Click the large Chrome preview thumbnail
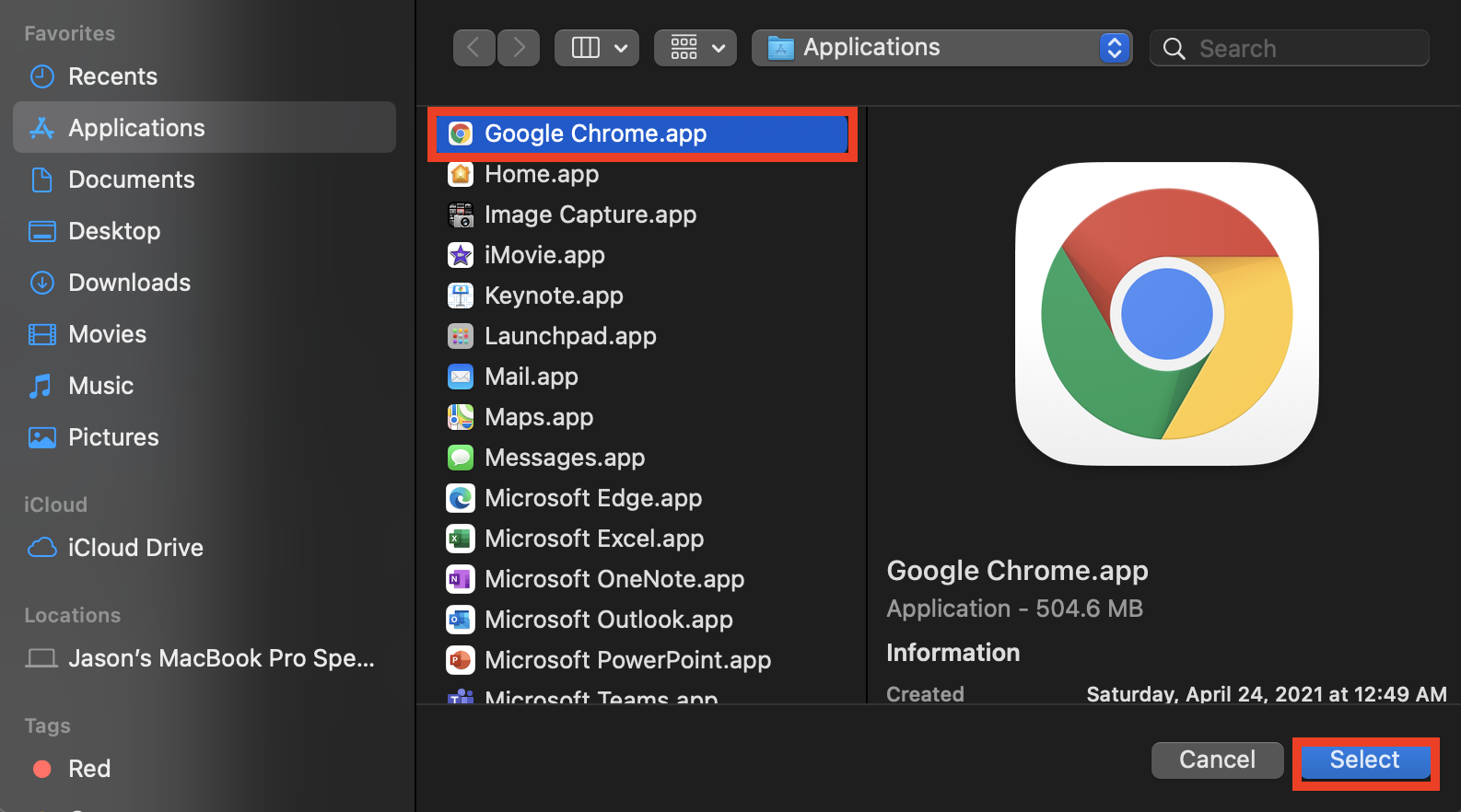The width and height of the screenshot is (1461, 812). (1167, 314)
